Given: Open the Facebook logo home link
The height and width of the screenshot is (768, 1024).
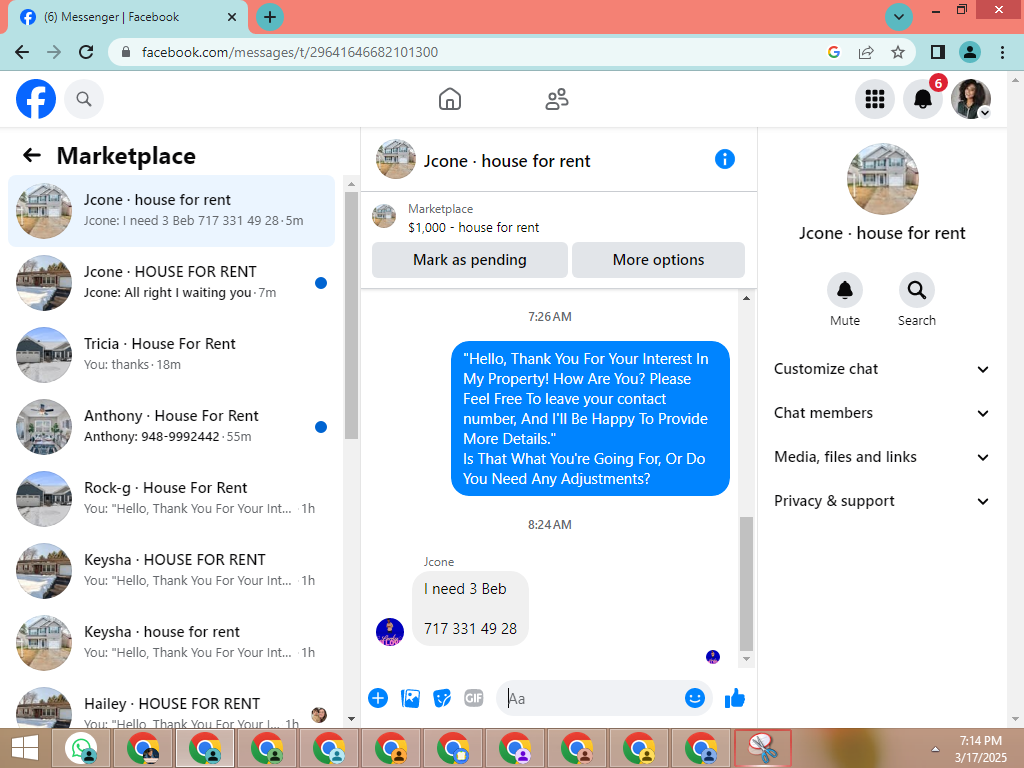Looking at the screenshot, I should [x=36, y=99].
